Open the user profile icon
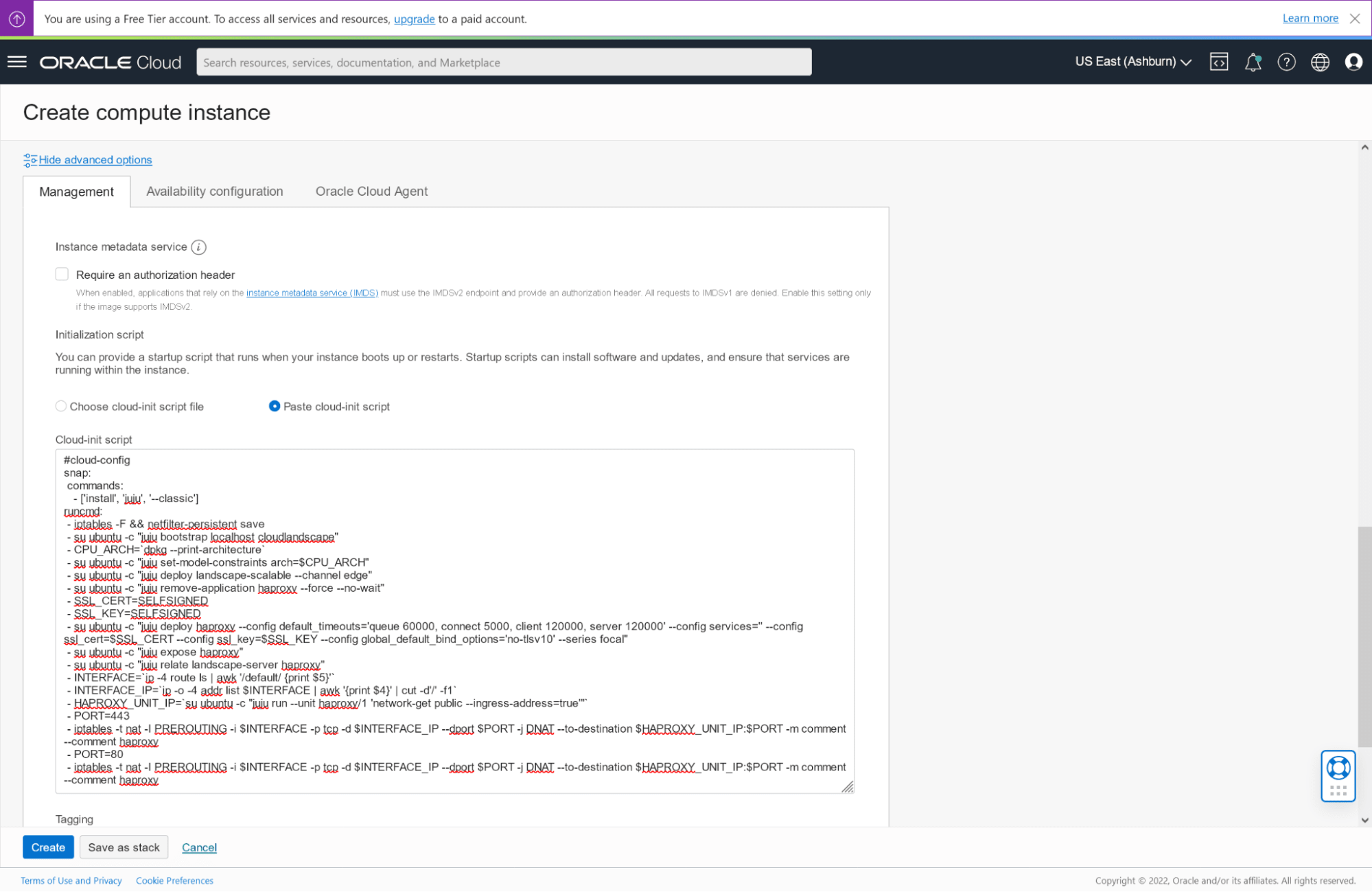 pos(1353,62)
